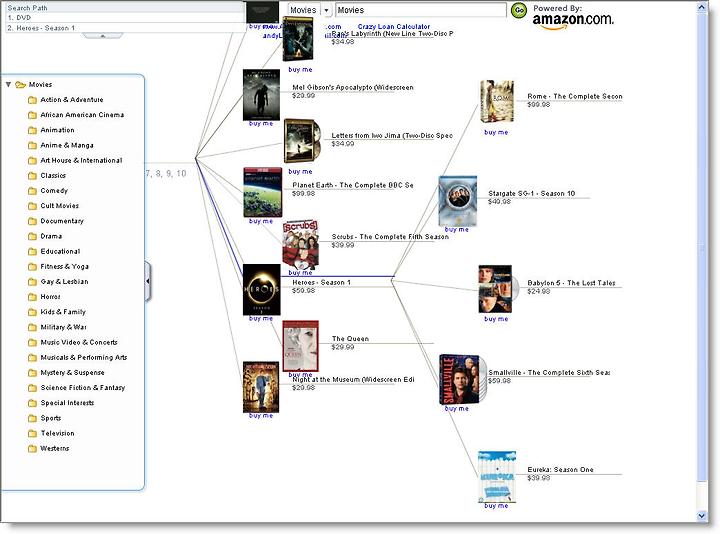Click the Rome DVD cover thumbnail
The height and width of the screenshot is (534, 720).
[x=497, y=102]
